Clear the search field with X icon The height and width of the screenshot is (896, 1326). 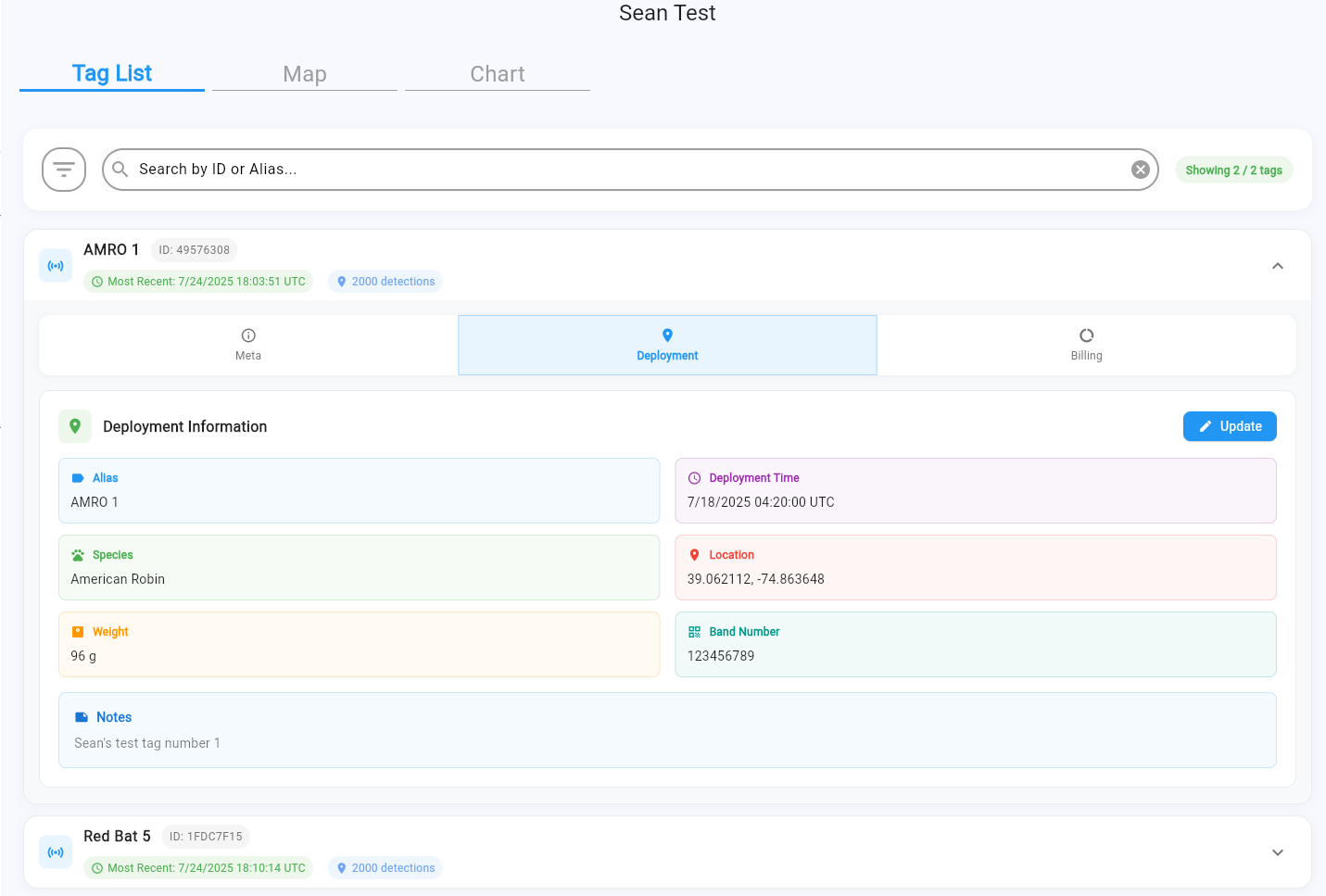[1140, 170]
